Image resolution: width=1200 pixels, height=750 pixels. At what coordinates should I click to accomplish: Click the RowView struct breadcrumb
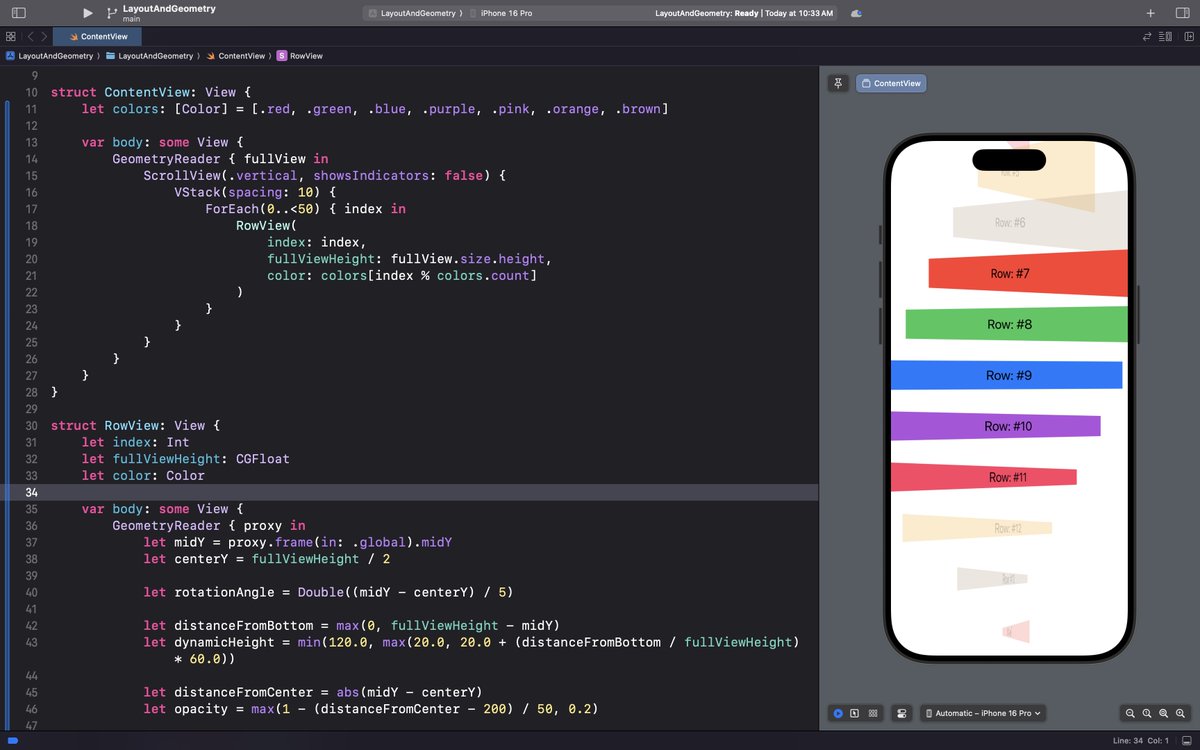click(x=300, y=56)
